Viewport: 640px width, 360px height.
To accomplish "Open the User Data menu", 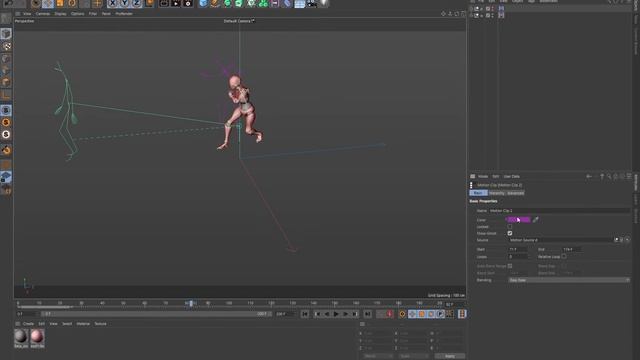I will point(511,176).
